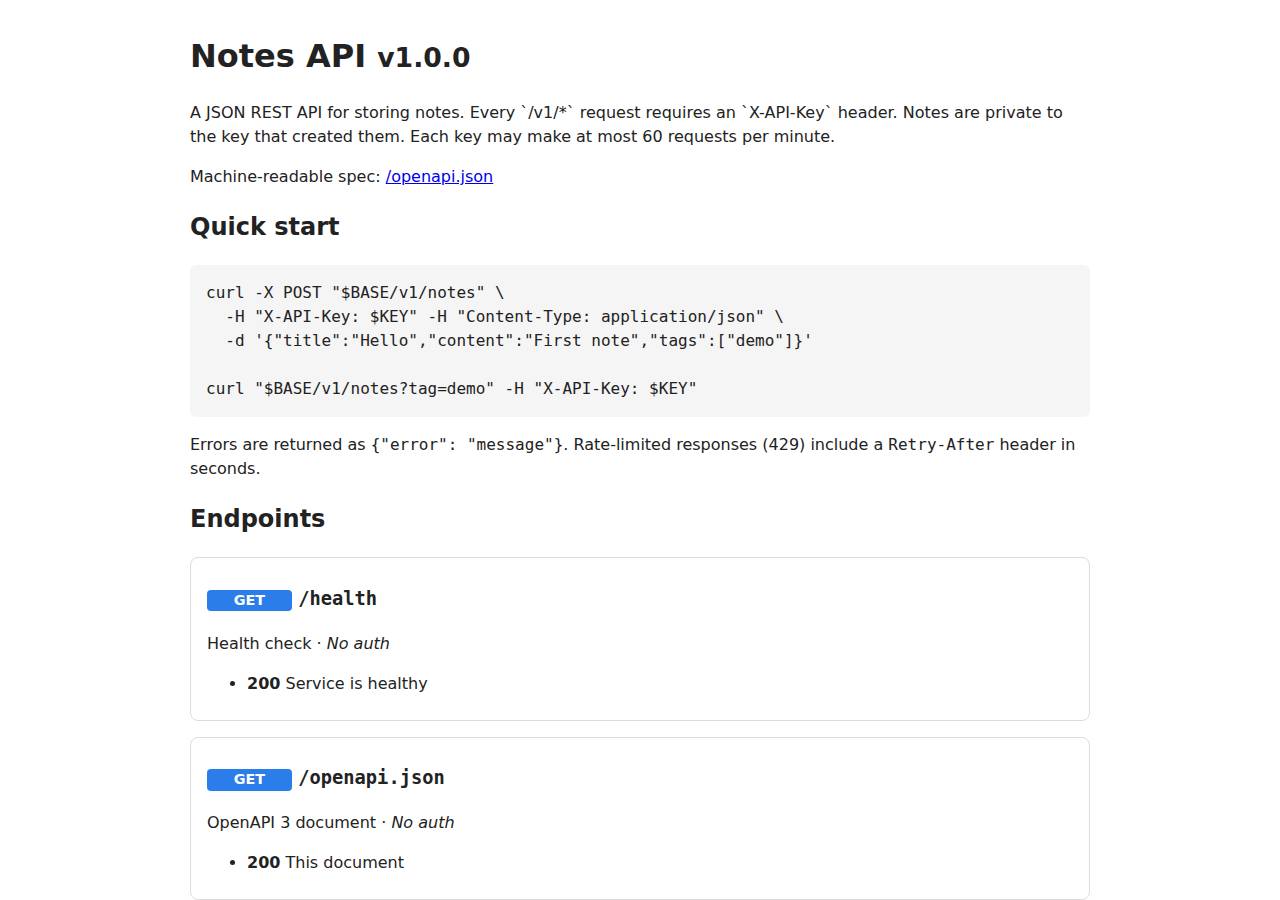Click the Endpoints heading
The image size is (1280, 900).
pos(258,518)
